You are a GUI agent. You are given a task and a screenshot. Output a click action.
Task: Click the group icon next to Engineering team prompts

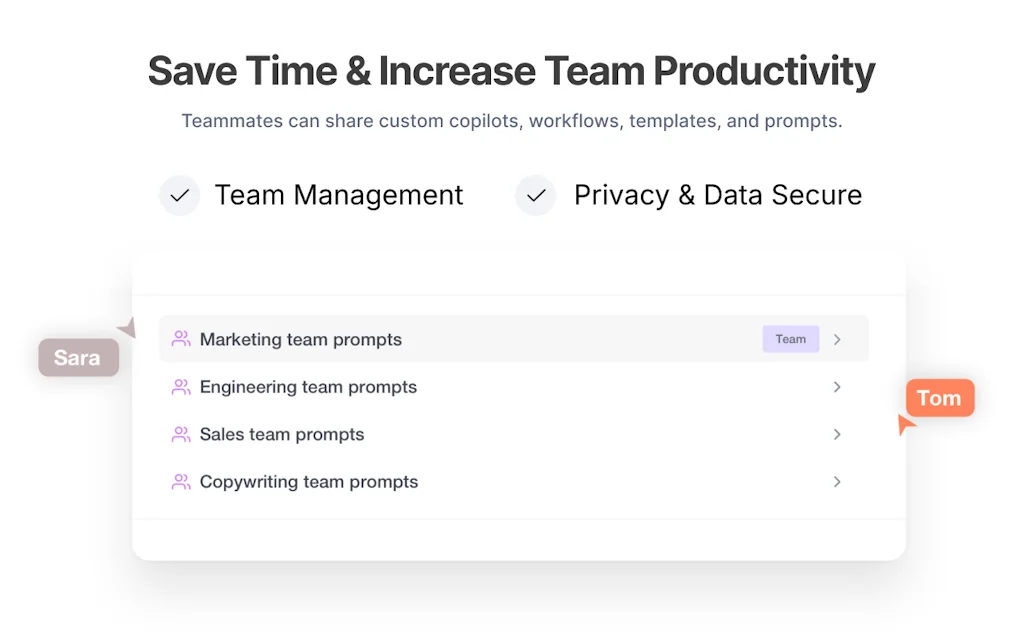[181, 387]
